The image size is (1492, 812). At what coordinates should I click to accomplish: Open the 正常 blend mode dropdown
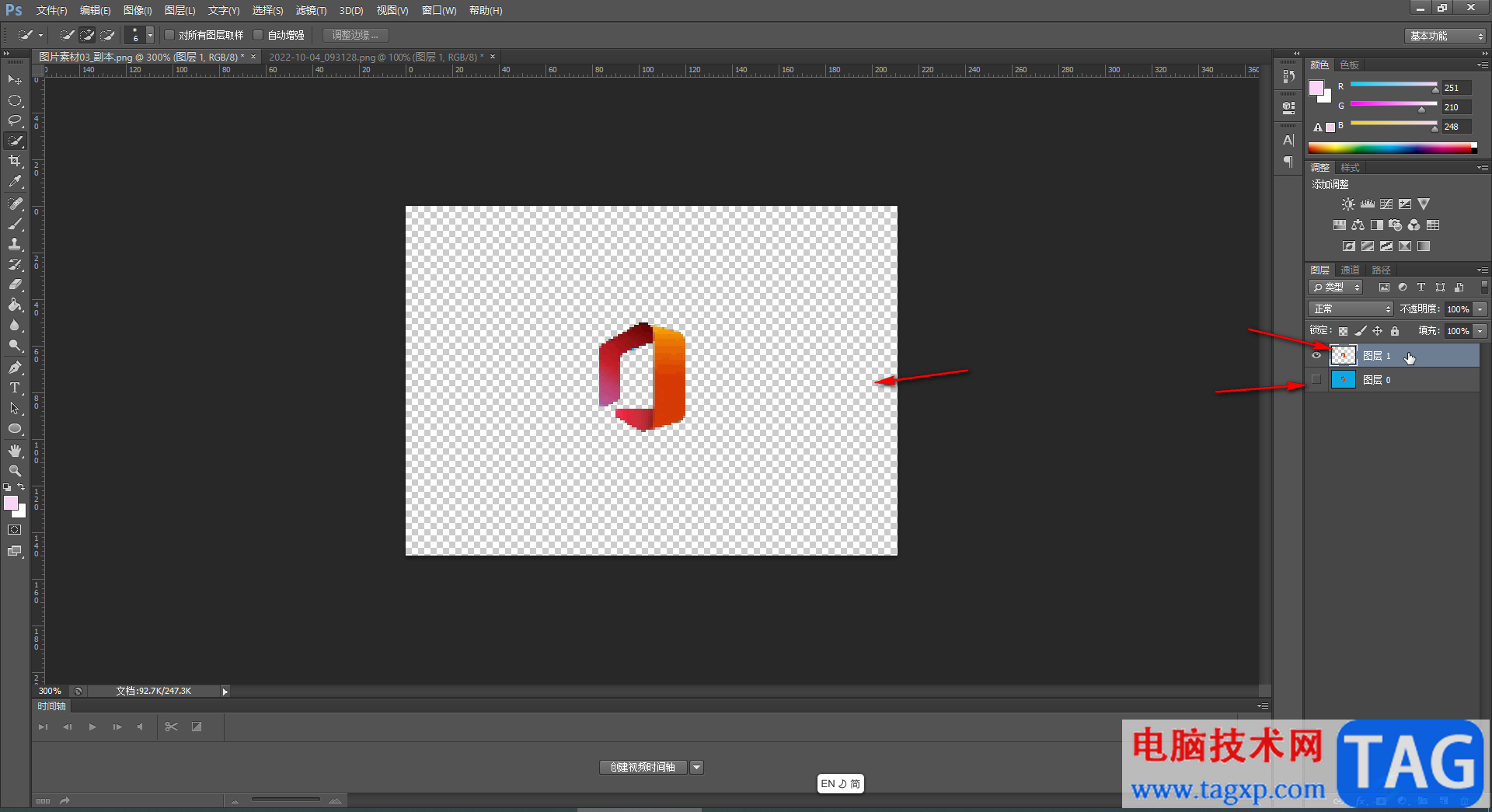click(x=1351, y=309)
